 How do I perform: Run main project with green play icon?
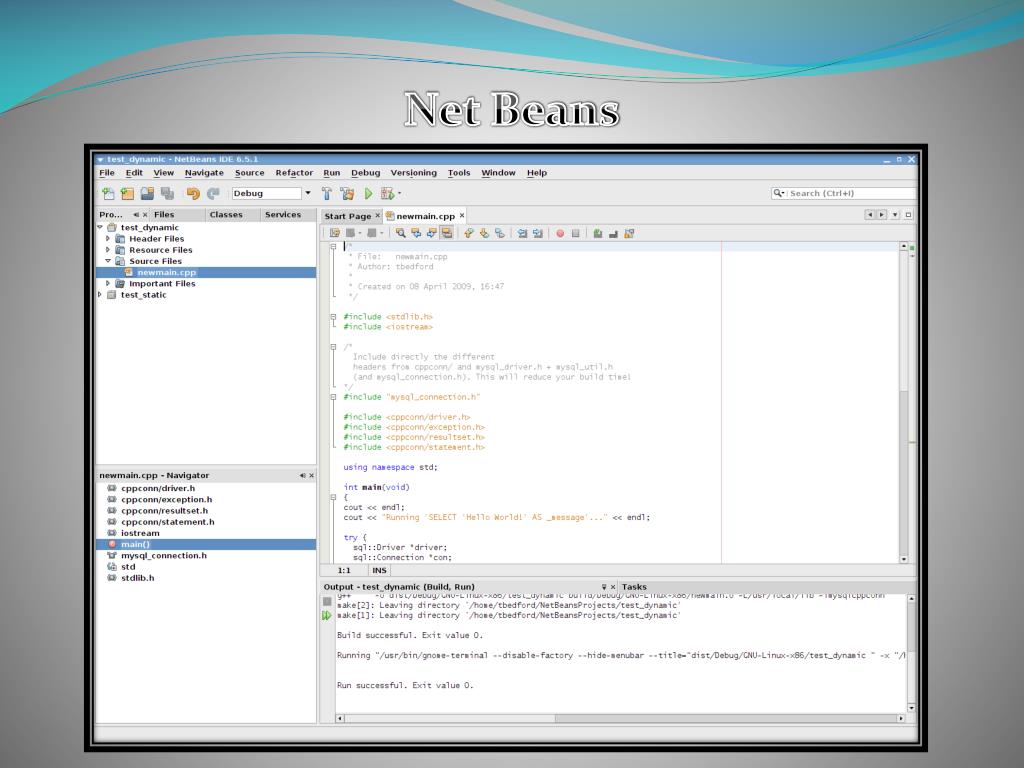click(x=368, y=193)
